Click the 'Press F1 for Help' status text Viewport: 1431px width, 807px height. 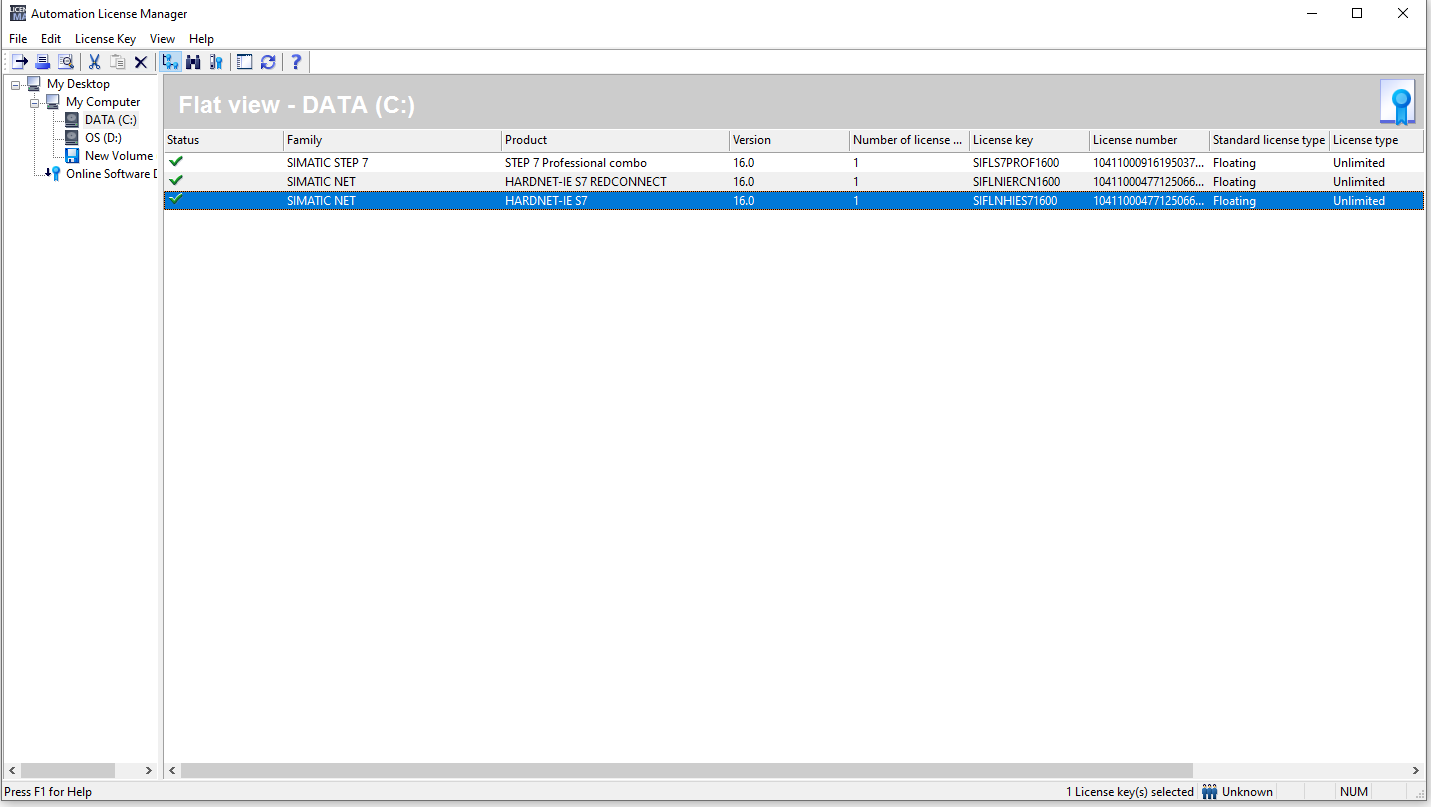[x=48, y=792]
